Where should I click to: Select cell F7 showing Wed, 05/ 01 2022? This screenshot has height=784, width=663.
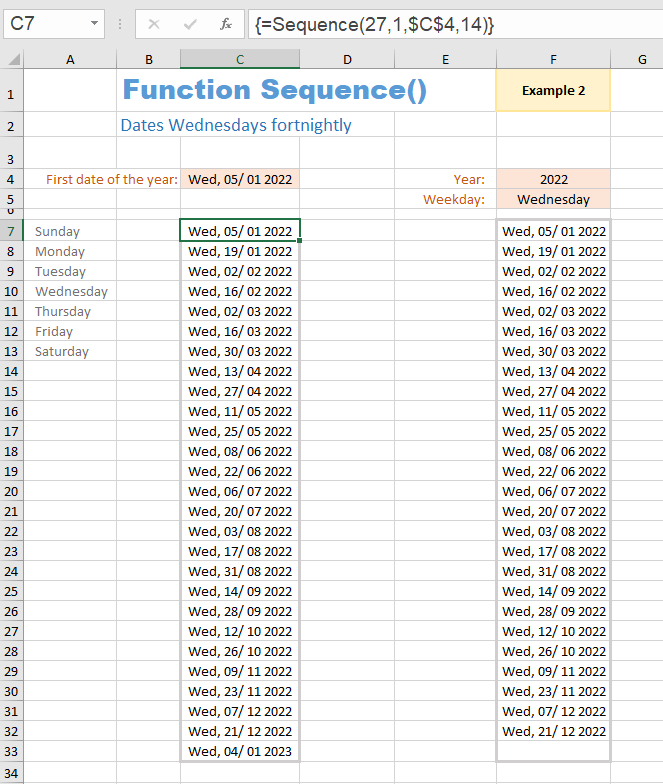coord(553,231)
